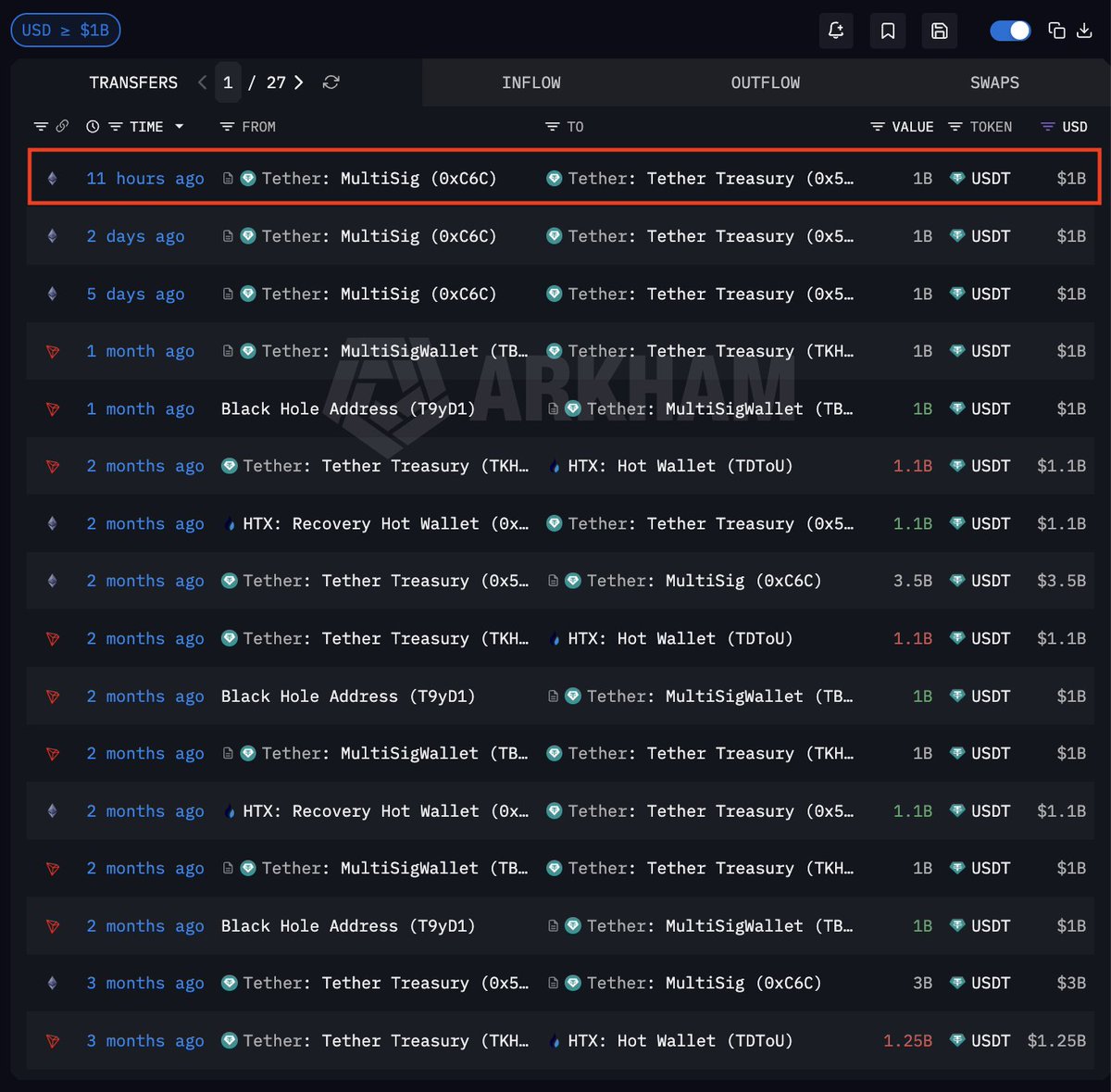Open the '11 hours ago' transaction link
The height and width of the screenshot is (1092, 1111).
(145, 178)
